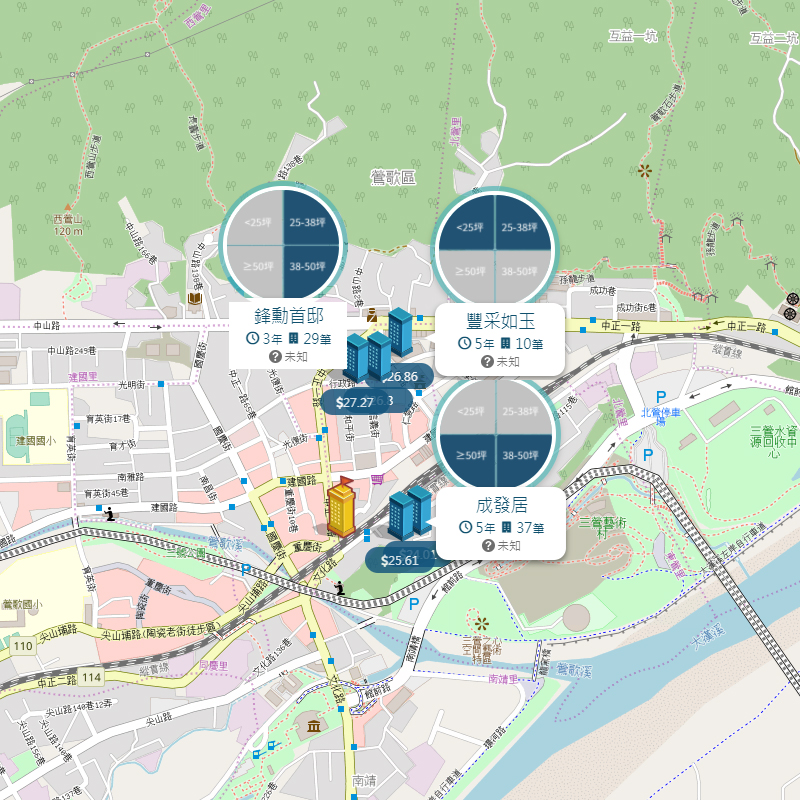The height and width of the screenshot is (800, 800).
Task: Click the blue twin-tower marker beside 成發居
Action: 410,512
